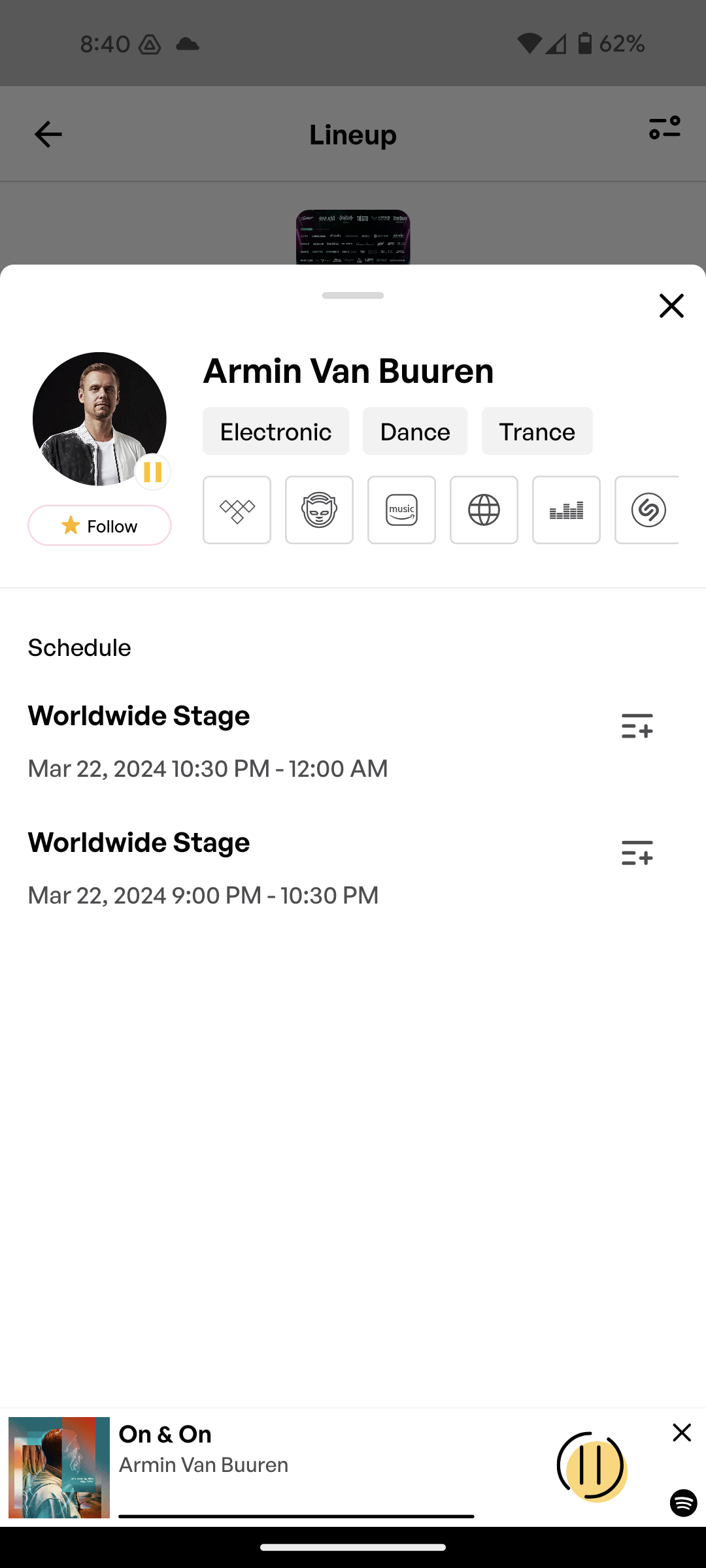Dismiss the On & On mini player
The height and width of the screenshot is (1568, 706).
tap(682, 1432)
